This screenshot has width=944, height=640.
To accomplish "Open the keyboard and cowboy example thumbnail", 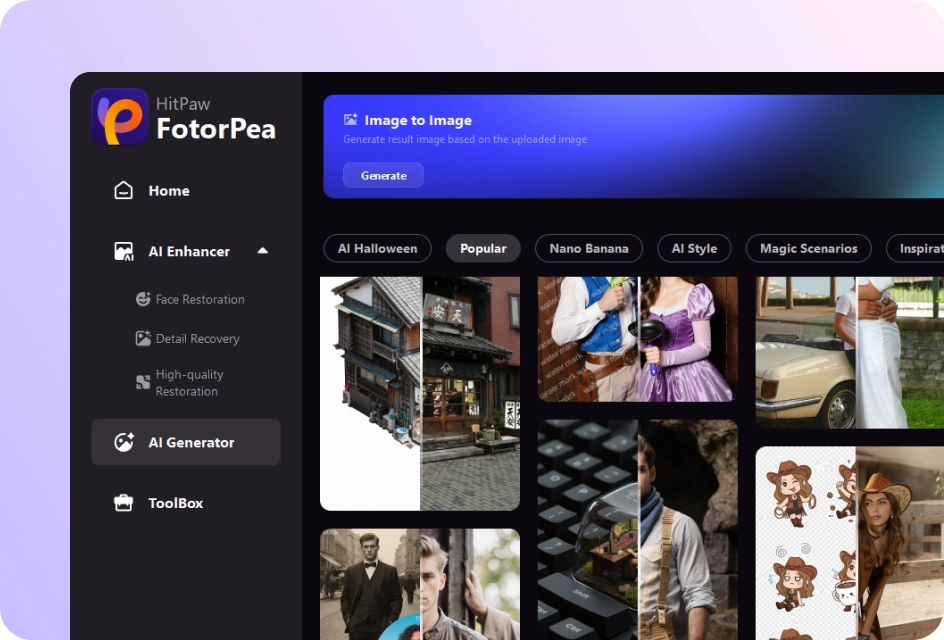I will [x=637, y=530].
